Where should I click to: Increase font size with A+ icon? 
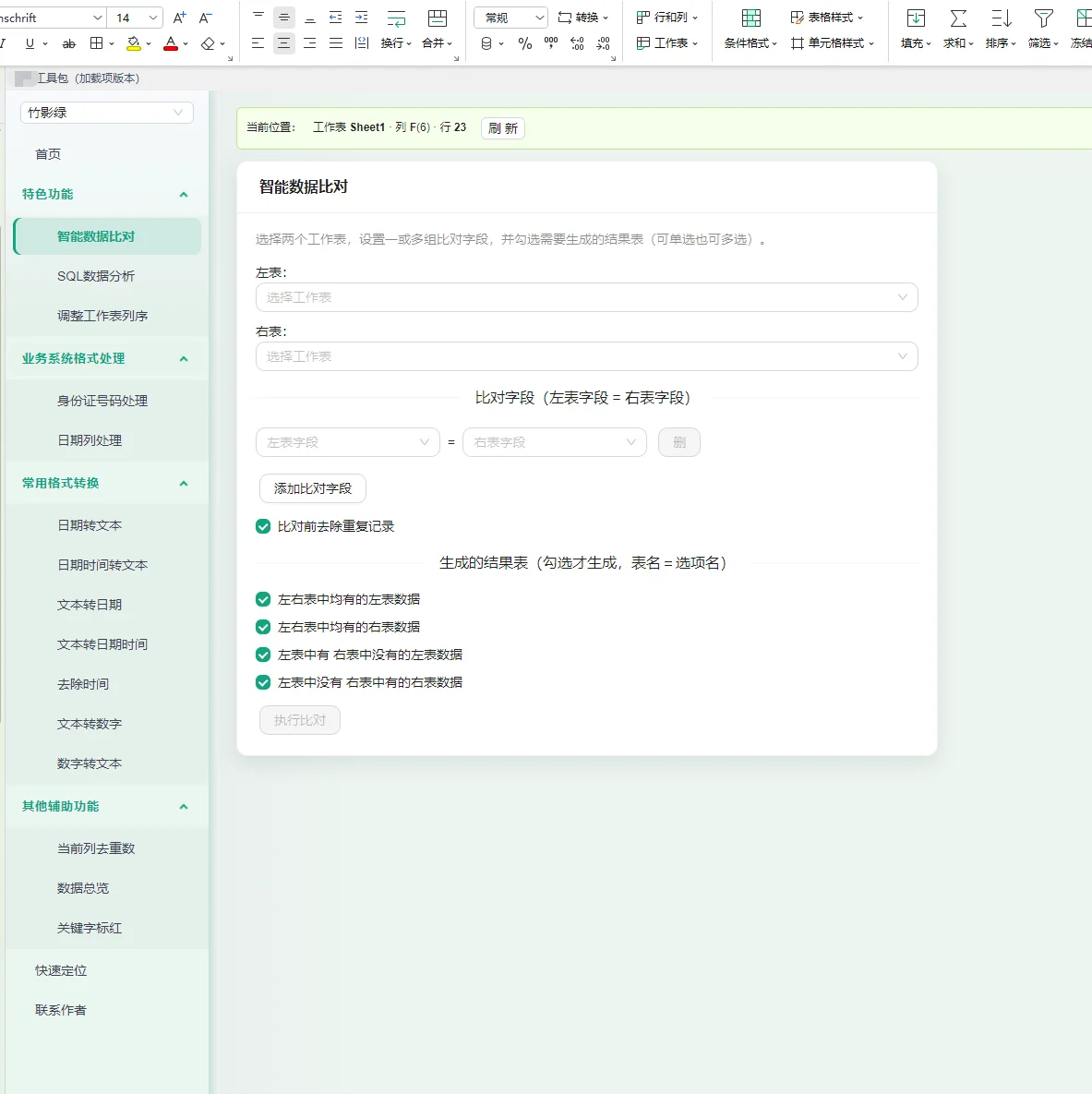(179, 18)
